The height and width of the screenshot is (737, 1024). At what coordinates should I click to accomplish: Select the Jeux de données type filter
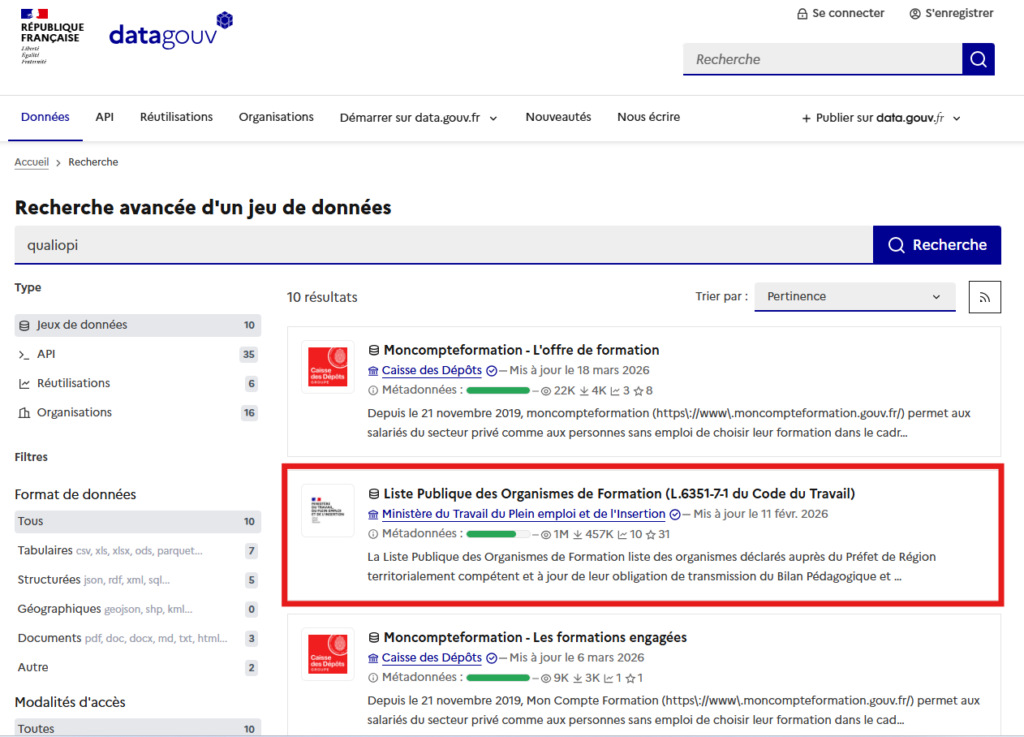[x=137, y=325]
